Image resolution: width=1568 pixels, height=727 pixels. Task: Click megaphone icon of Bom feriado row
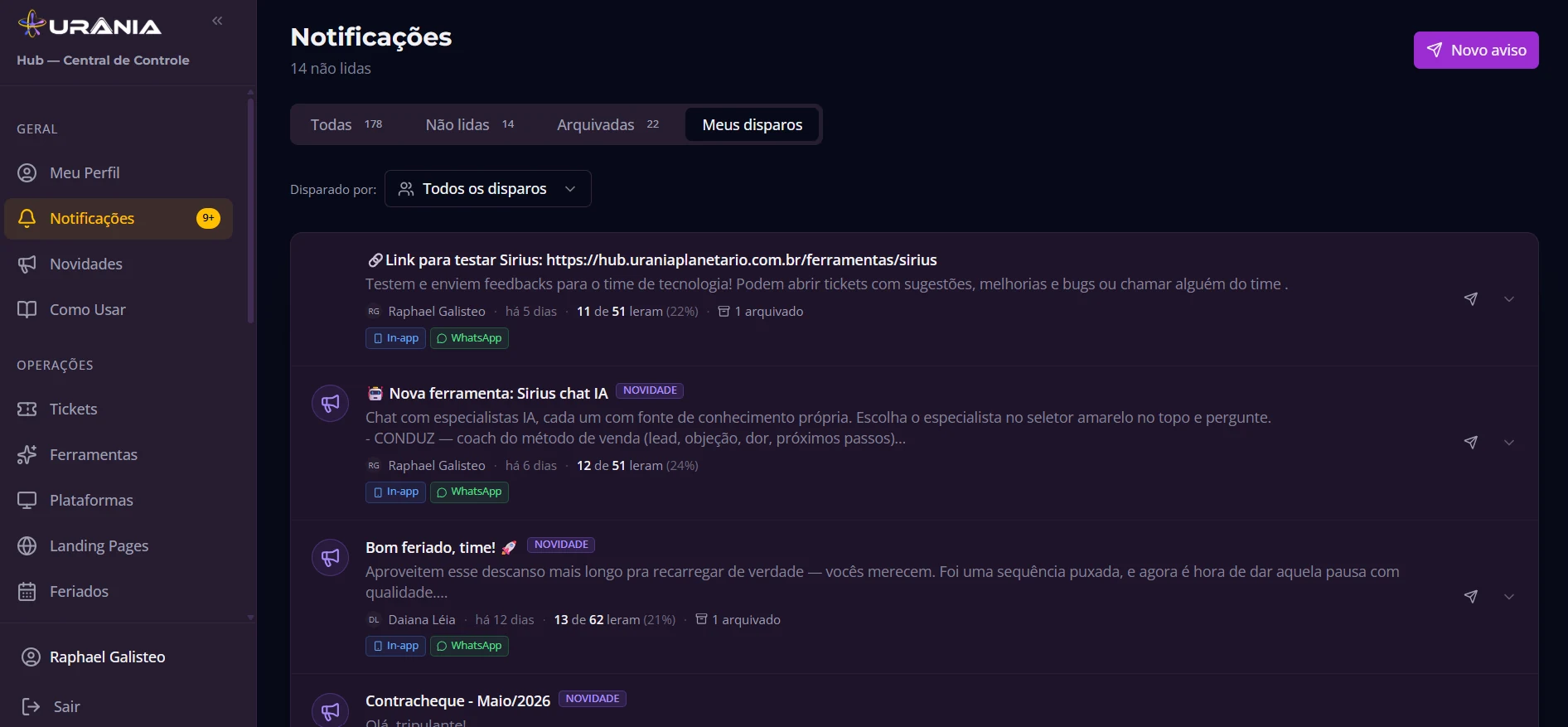330,558
